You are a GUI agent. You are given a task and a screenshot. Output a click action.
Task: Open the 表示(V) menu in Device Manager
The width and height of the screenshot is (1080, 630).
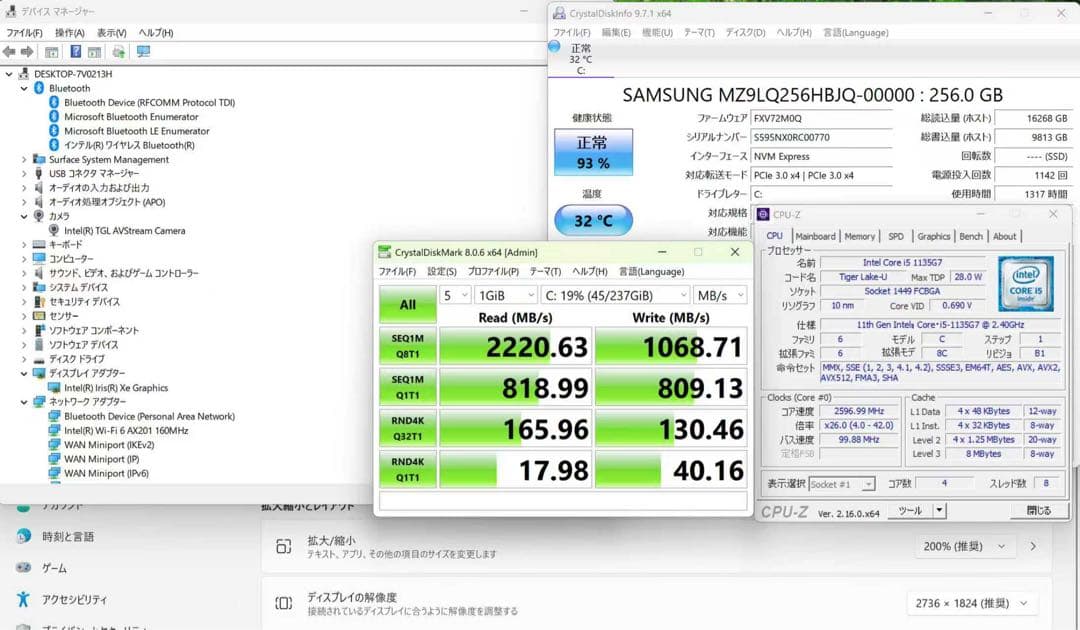[109, 32]
